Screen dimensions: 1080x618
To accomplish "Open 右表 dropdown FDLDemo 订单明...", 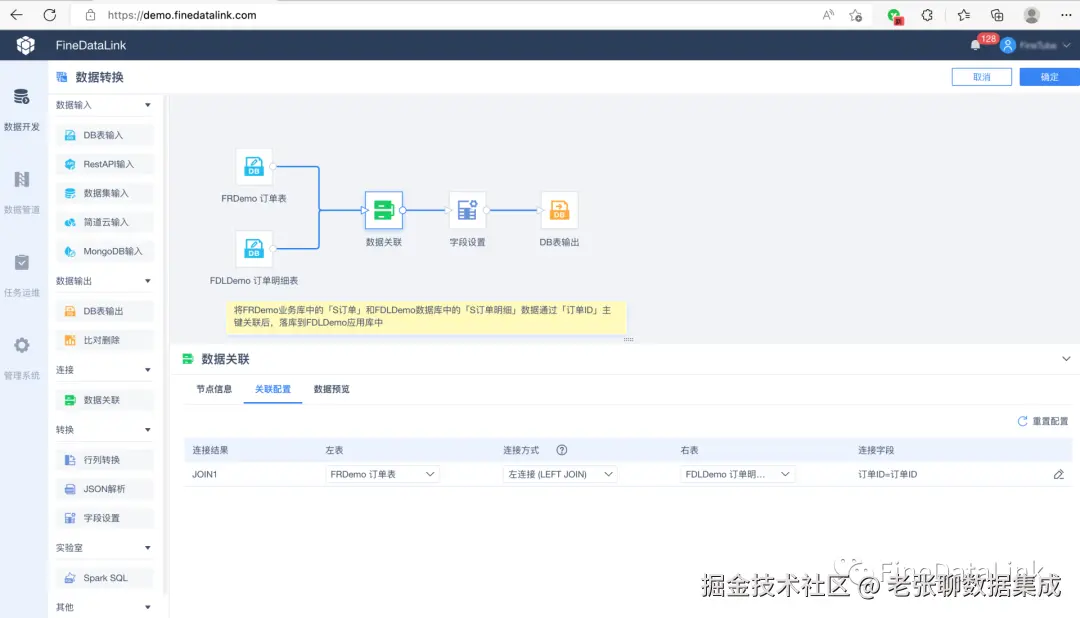I will coord(737,474).
